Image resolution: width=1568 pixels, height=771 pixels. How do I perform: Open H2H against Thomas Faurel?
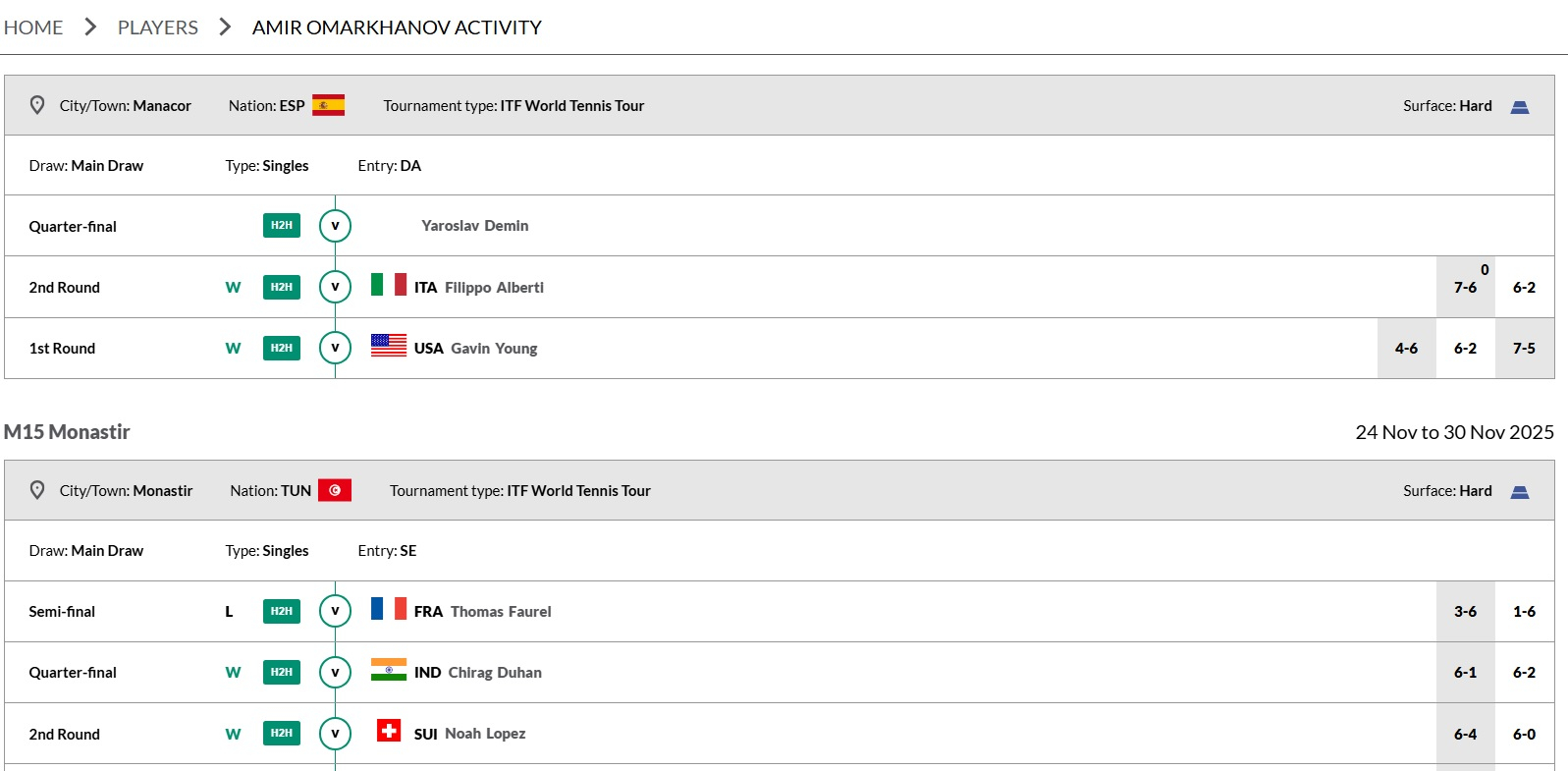pos(282,611)
